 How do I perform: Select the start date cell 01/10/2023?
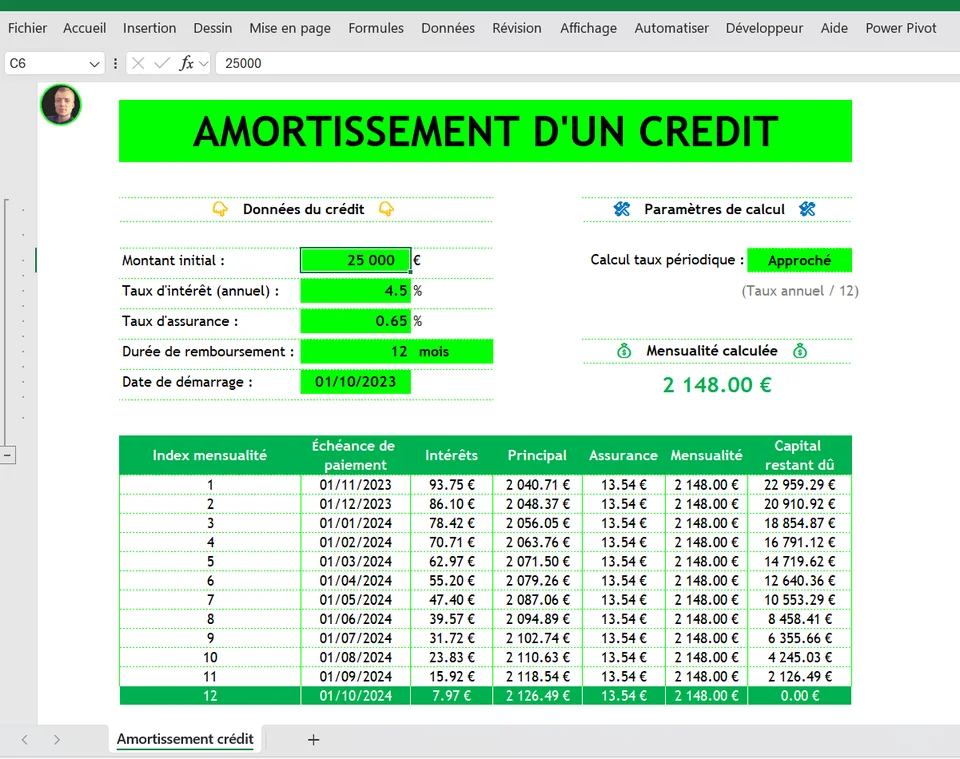point(355,382)
